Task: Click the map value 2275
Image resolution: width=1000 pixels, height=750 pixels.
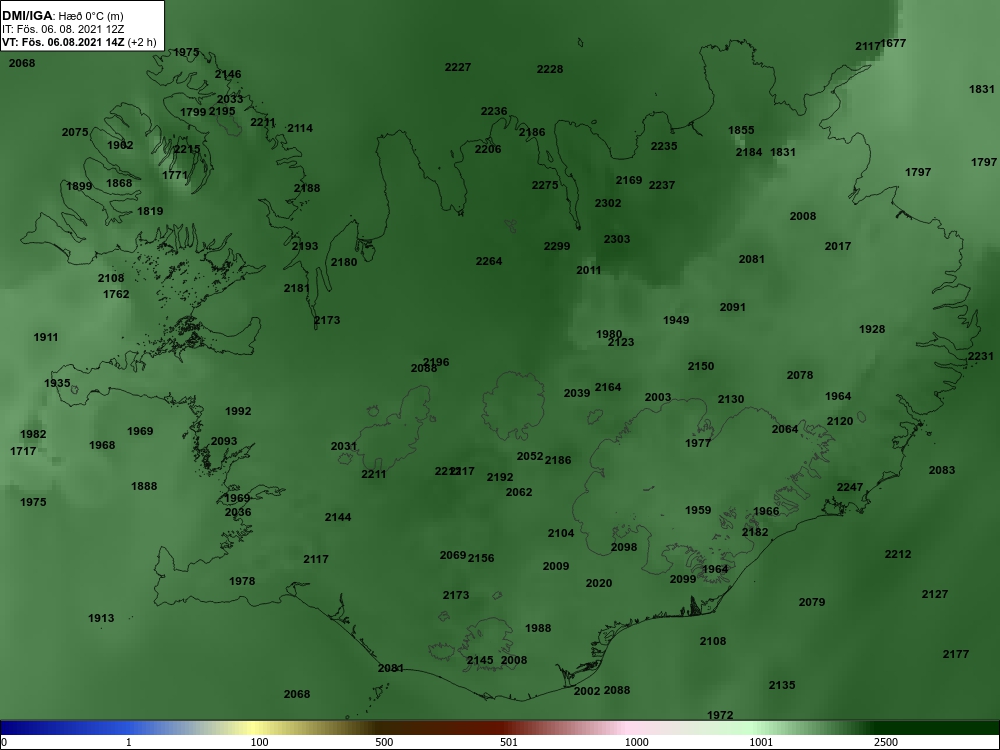Action: tap(545, 185)
